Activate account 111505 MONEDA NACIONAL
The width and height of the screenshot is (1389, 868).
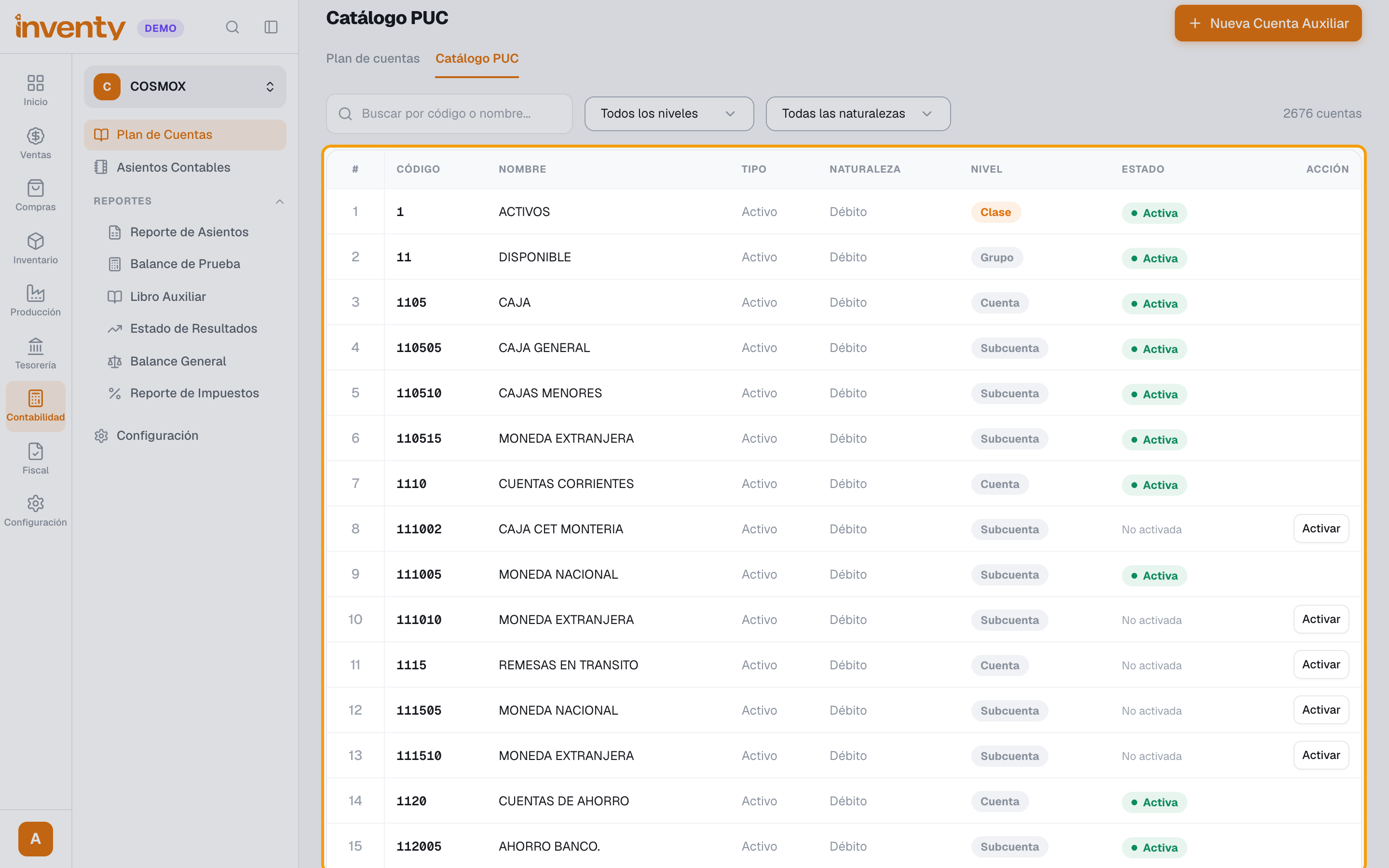pyautogui.click(x=1321, y=710)
